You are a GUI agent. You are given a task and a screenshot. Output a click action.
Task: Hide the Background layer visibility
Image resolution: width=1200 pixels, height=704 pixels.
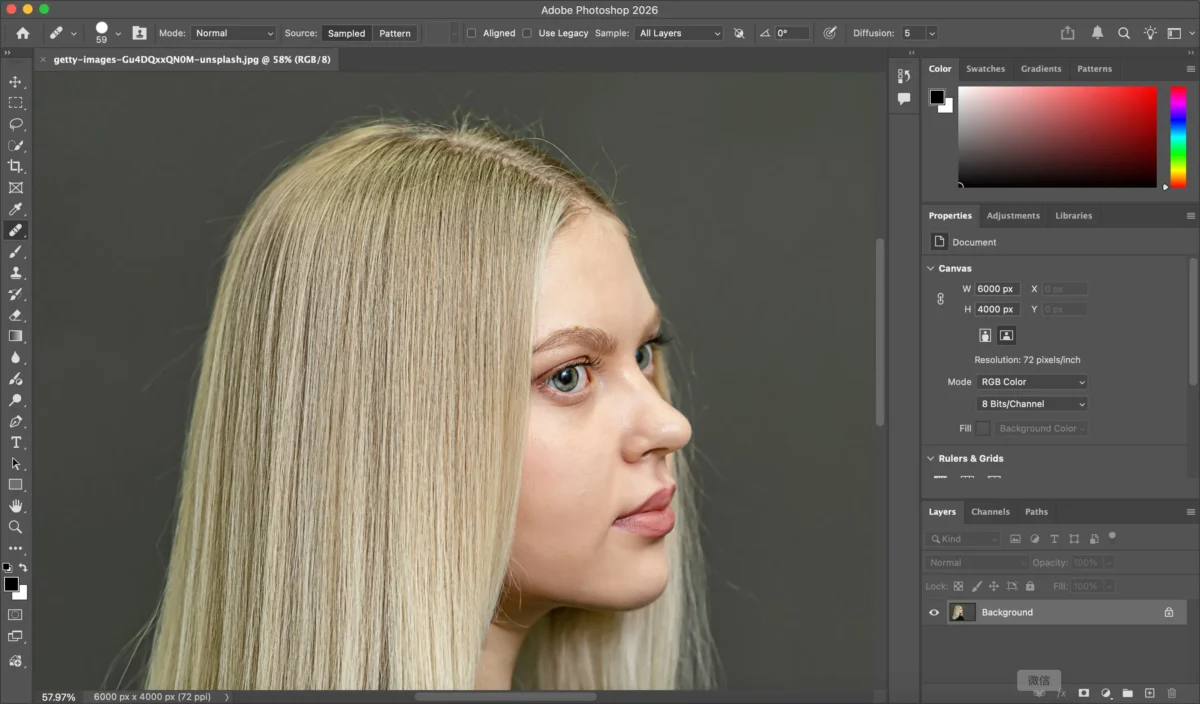point(933,612)
